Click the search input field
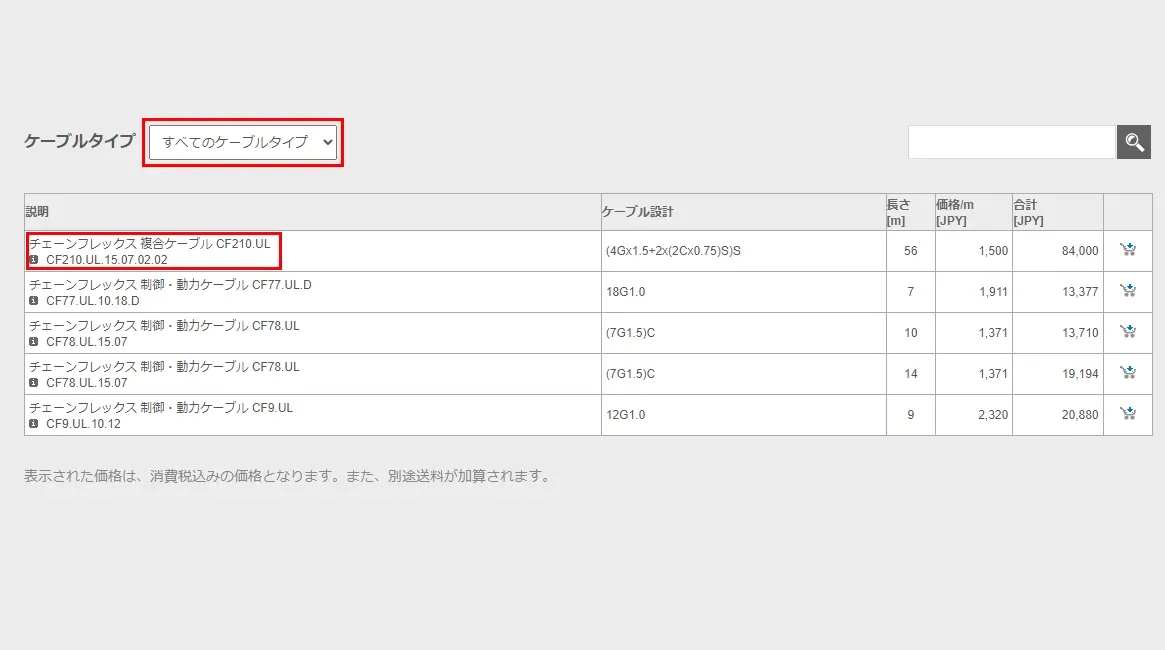Image resolution: width=1165 pixels, height=650 pixels. click(1012, 142)
